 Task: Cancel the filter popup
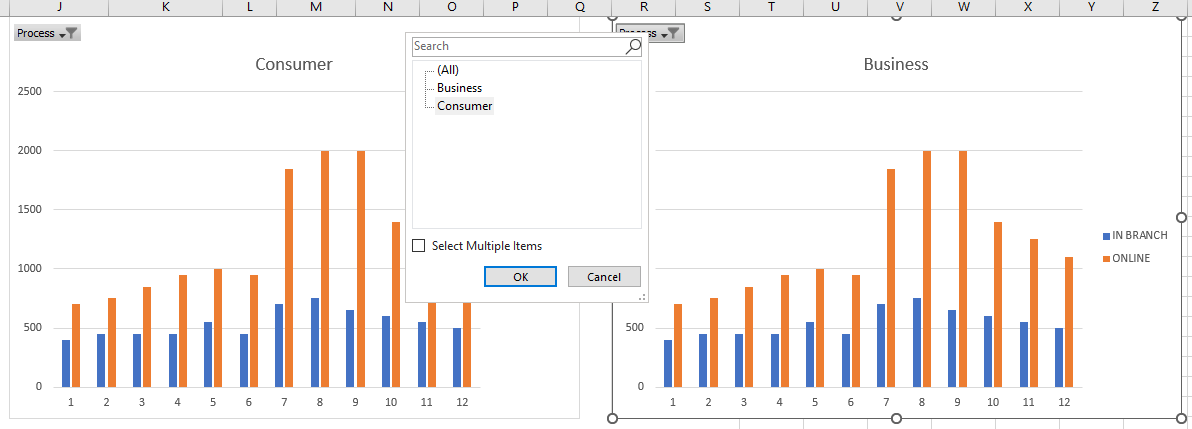click(604, 277)
